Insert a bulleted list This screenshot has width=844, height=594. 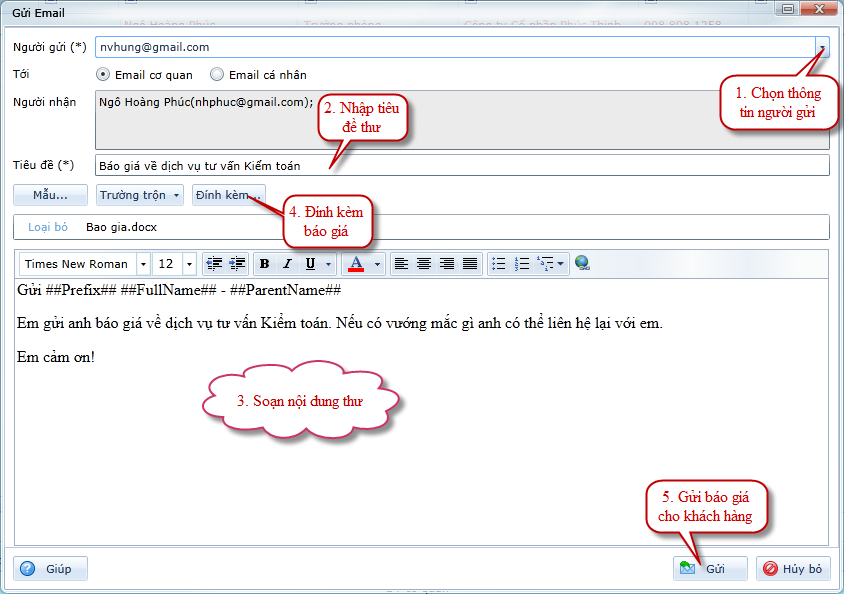499,264
